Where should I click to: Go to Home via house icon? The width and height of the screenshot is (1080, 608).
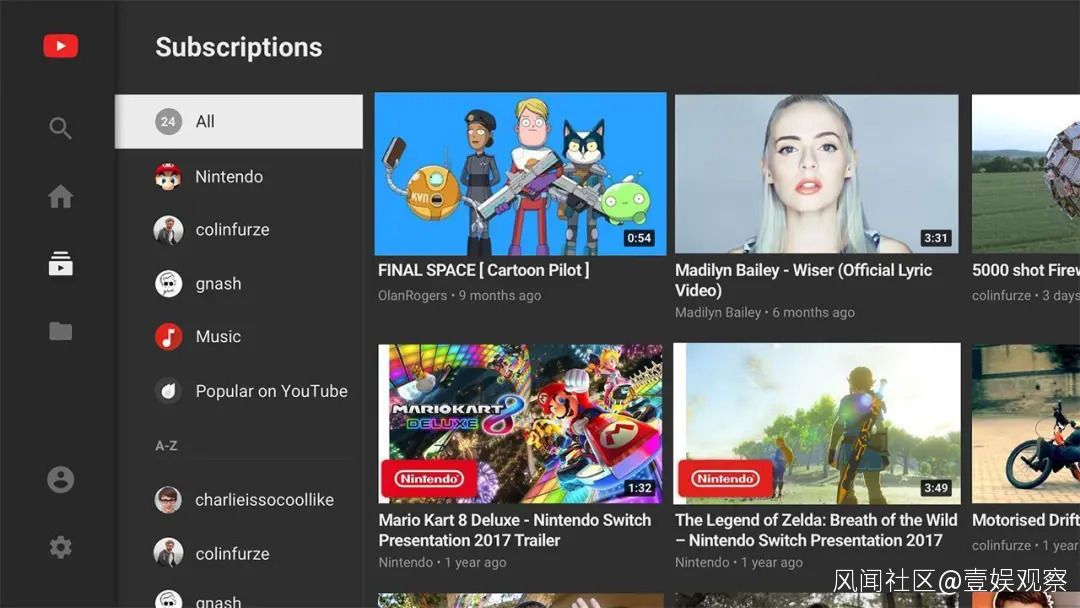pyautogui.click(x=61, y=197)
